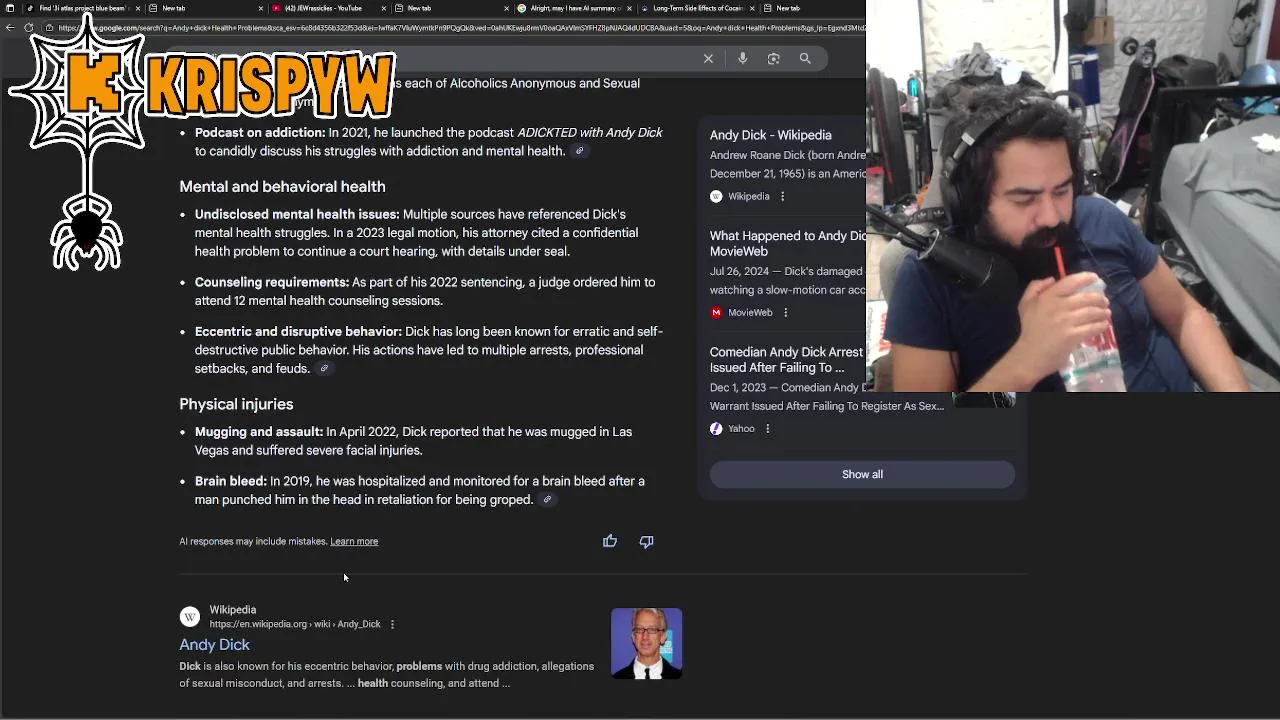The image size is (1280, 720).
Task: Open the What Happened to Andy Dick MovieWeb article
Action: [787, 244]
